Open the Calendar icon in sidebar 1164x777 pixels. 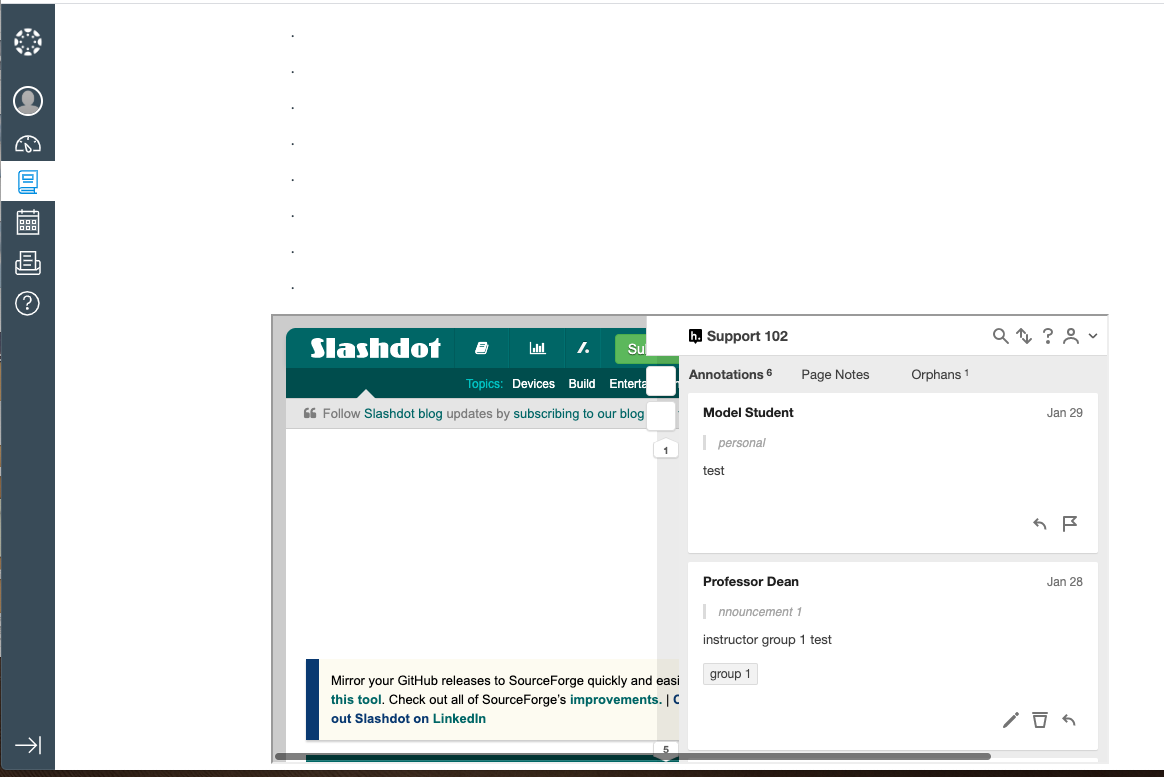[x=27, y=222]
